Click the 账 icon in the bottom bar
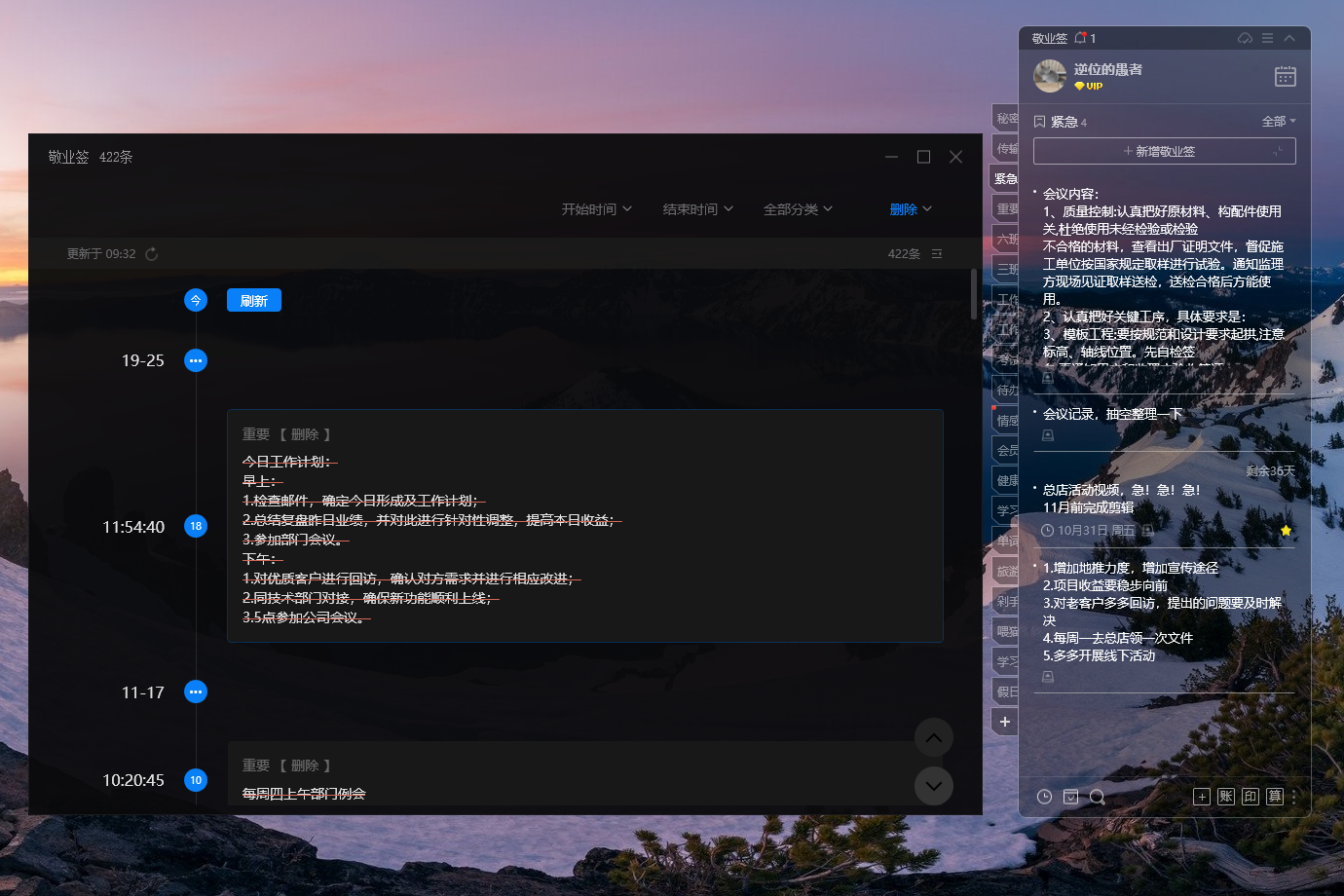Viewport: 1344px width, 896px height. 1226,797
